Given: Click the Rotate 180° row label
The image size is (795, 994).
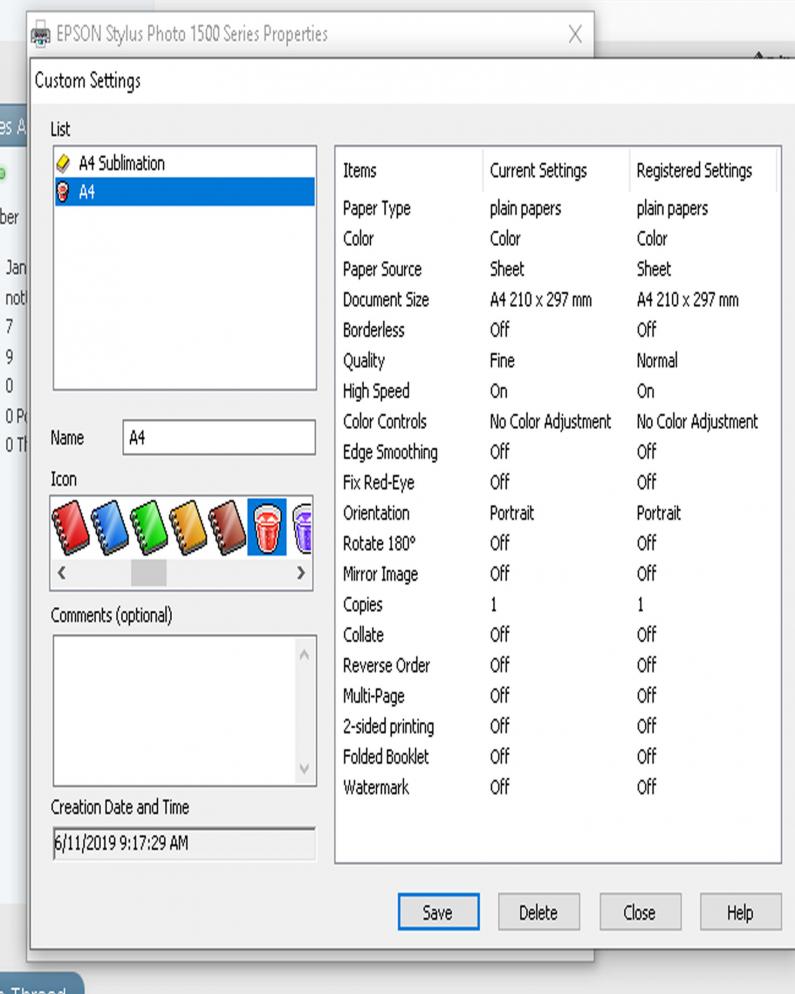Looking at the screenshot, I should click(379, 543).
